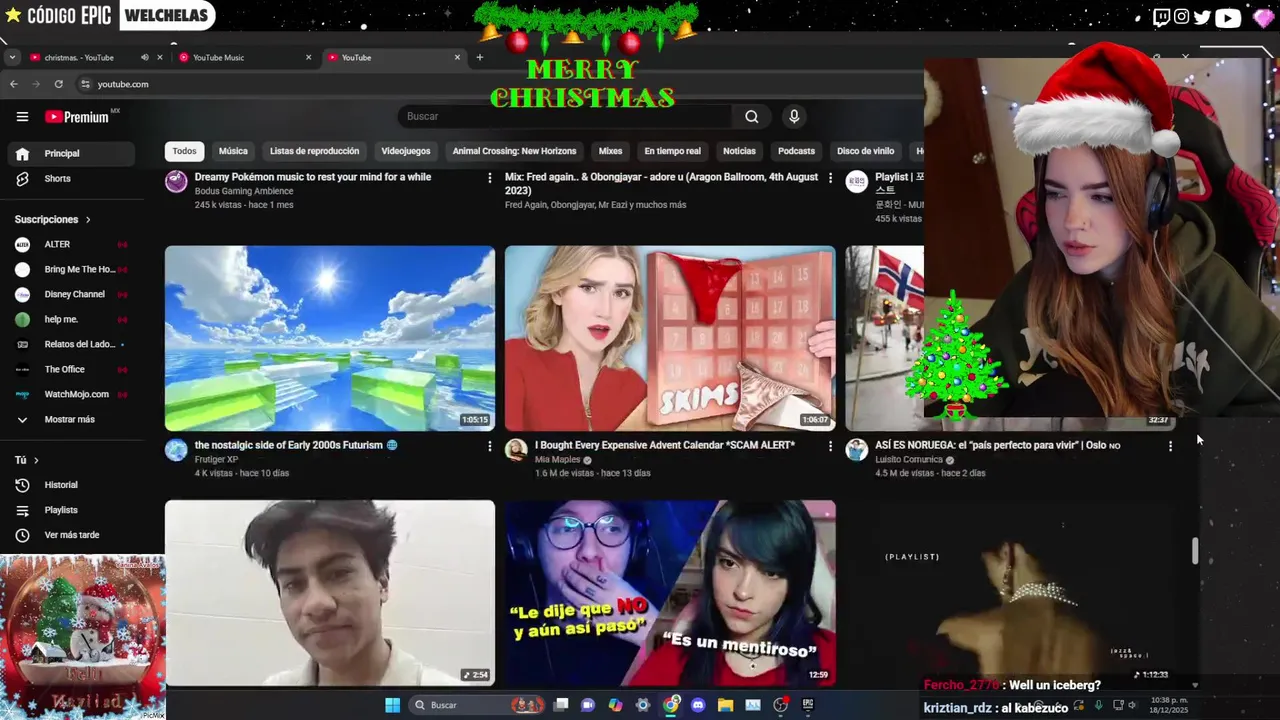The height and width of the screenshot is (720, 1280).
Task: Open Epic Games launcher from taskbar
Action: pyautogui.click(x=808, y=705)
